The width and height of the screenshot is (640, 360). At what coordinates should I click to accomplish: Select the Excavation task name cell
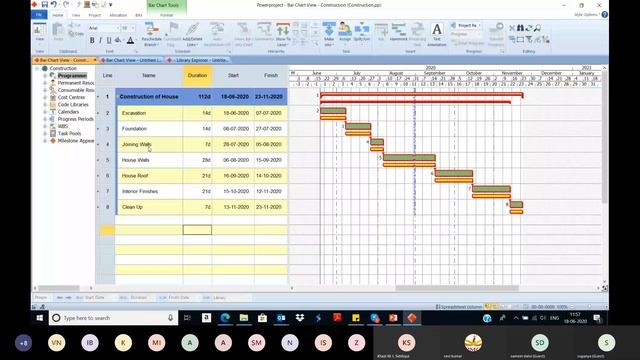pos(150,113)
